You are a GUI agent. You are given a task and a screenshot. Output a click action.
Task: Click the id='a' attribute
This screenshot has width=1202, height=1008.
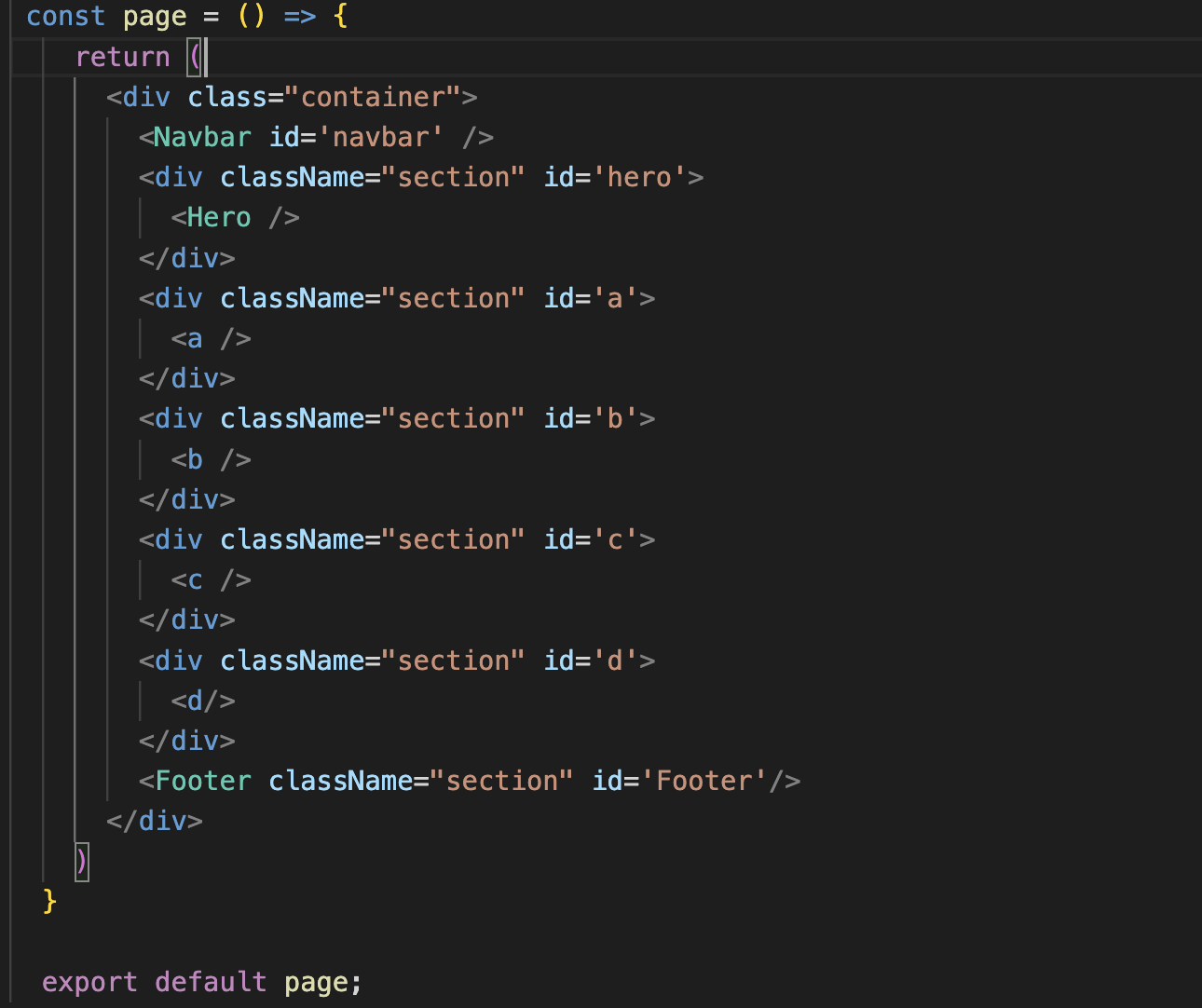591,298
